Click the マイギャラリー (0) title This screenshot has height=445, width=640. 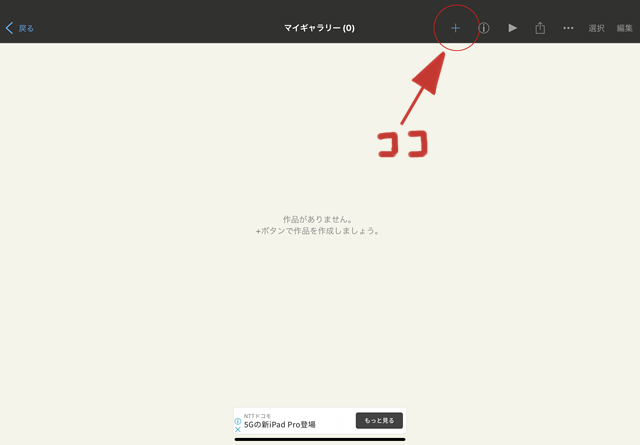(319, 28)
